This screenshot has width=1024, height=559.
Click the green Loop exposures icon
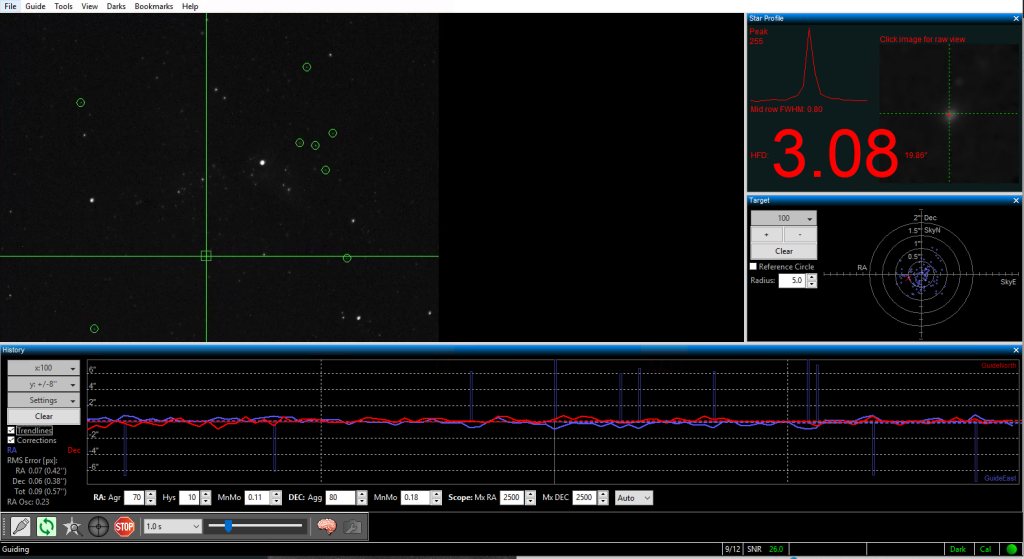click(46, 526)
